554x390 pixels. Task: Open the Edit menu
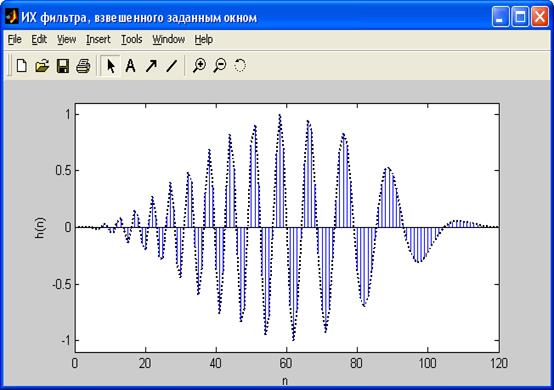[39, 39]
